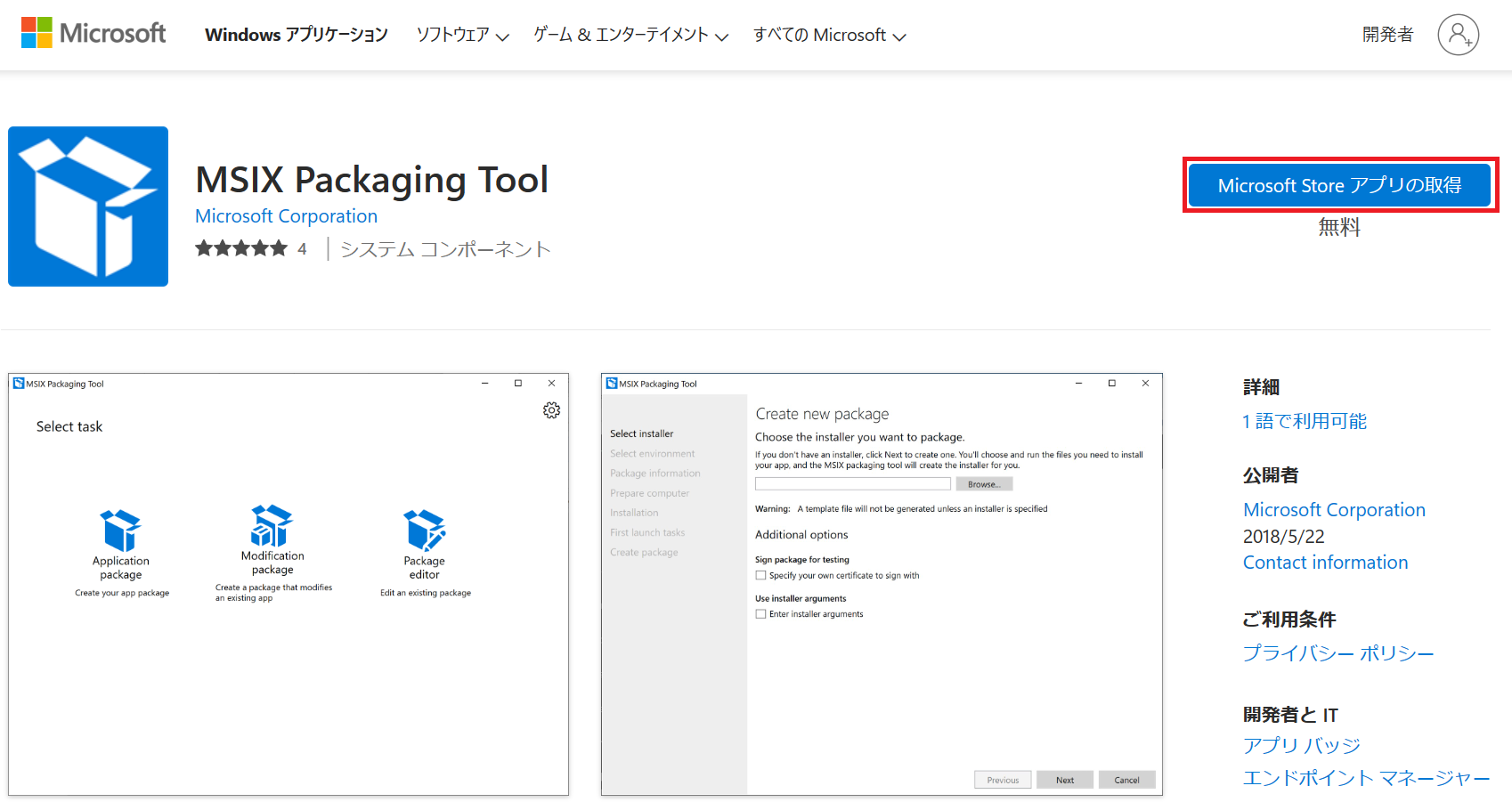
Task: Open the Select task screenshot thumbnail
Action: (x=289, y=584)
